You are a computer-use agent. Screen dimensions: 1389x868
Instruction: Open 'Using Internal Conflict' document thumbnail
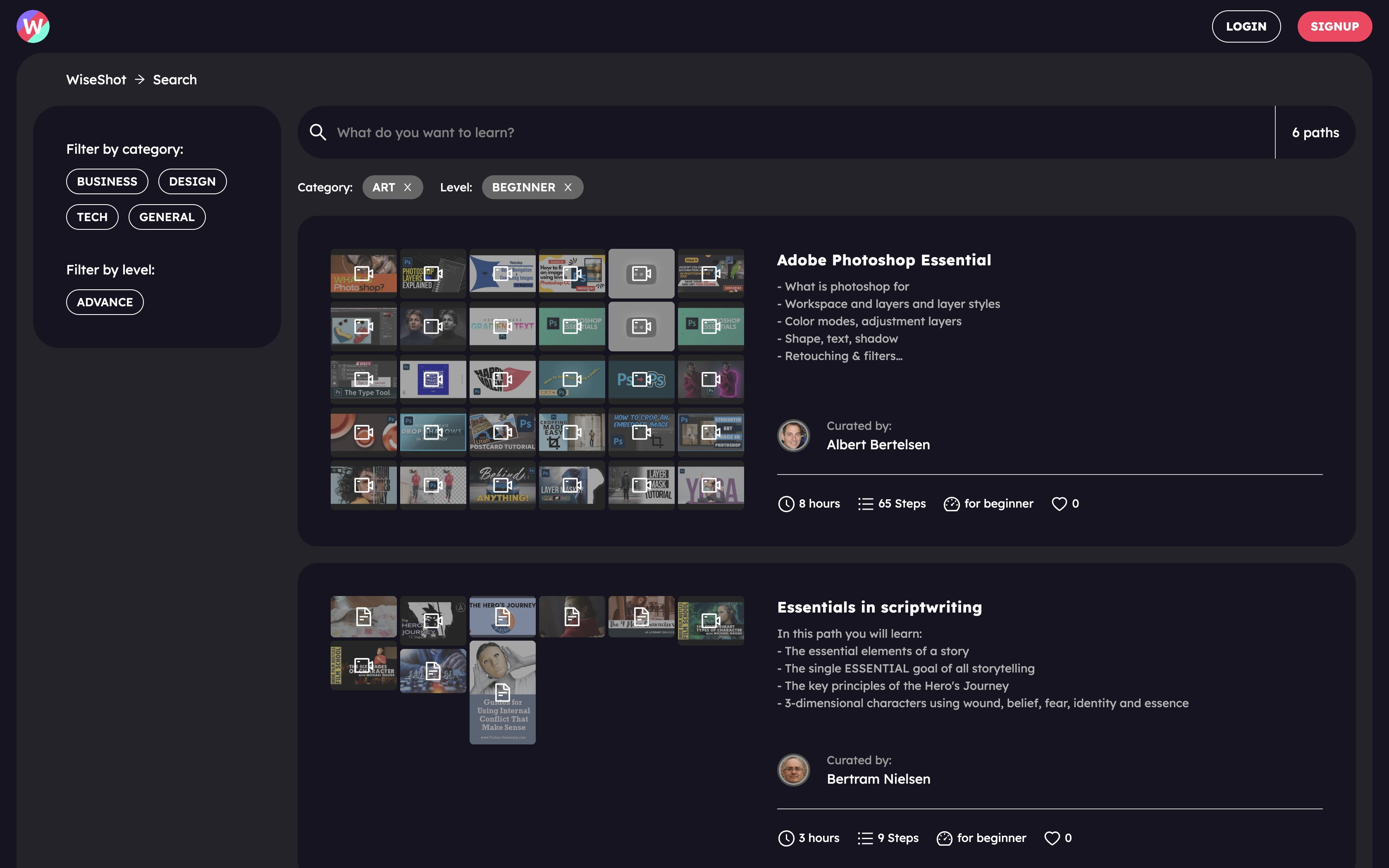tap(502, 692)
